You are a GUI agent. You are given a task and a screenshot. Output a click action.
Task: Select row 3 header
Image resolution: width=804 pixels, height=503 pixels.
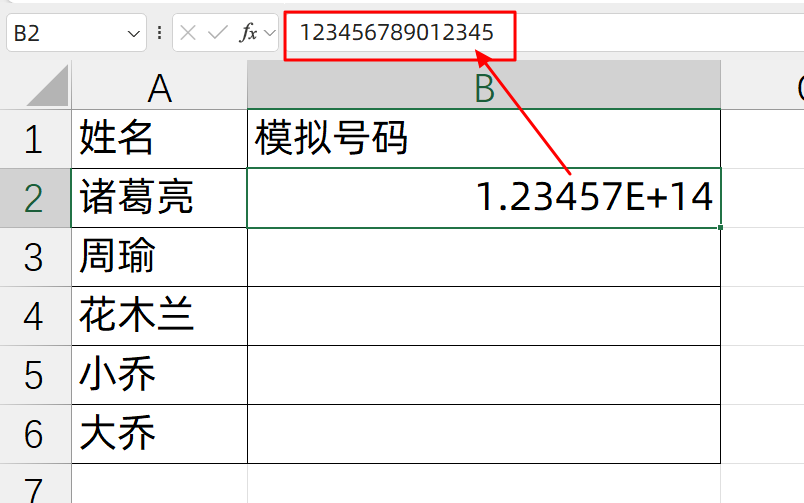click(35, 257)
